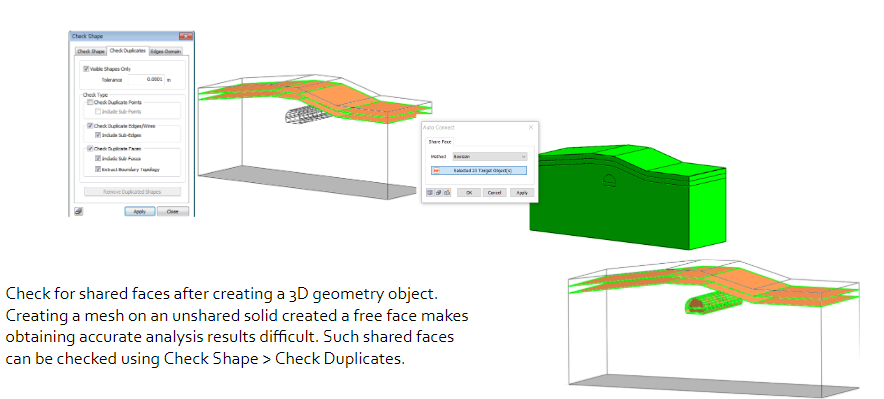The width and height of the screenshot is (884, 399).
Task: Click first icon at Auto Connect bottom-left
Action: coord(430,193)
